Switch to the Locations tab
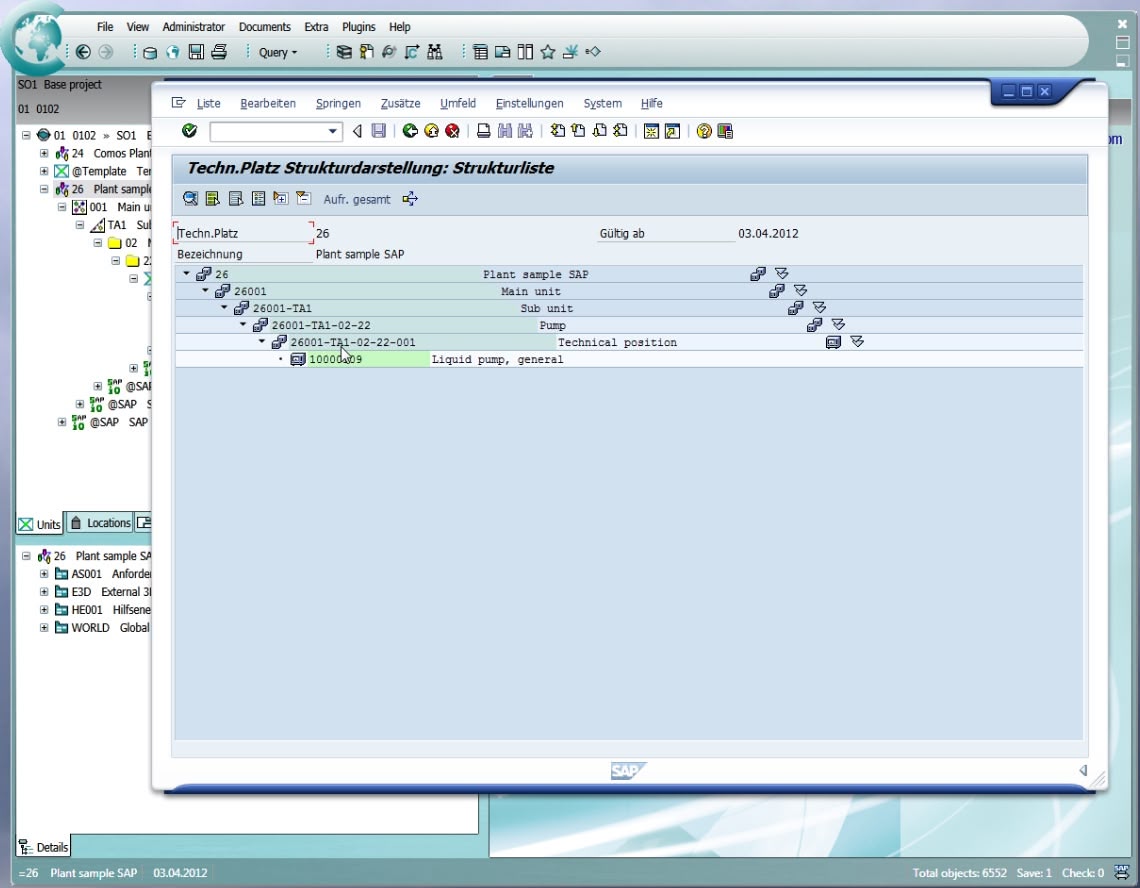1140x888 pixels. [x=100, y=523]
